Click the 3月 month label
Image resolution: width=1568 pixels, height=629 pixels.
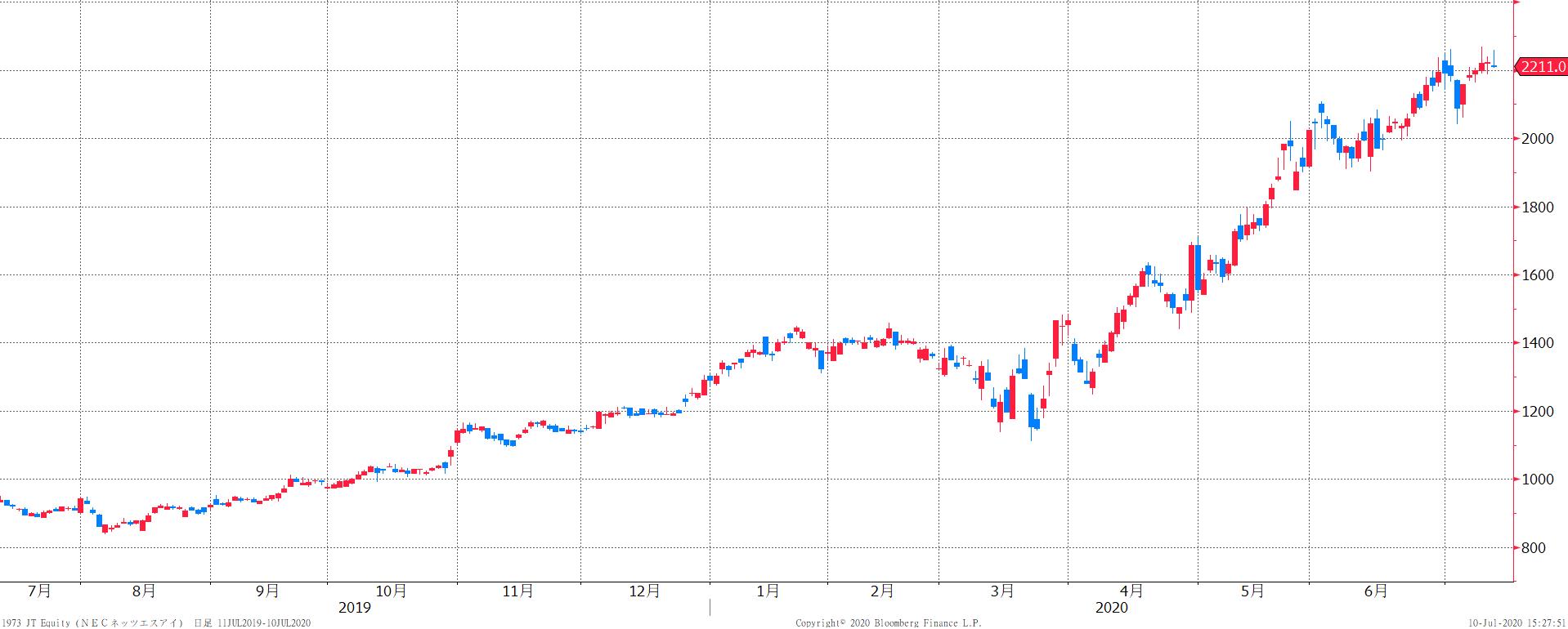1002,591
